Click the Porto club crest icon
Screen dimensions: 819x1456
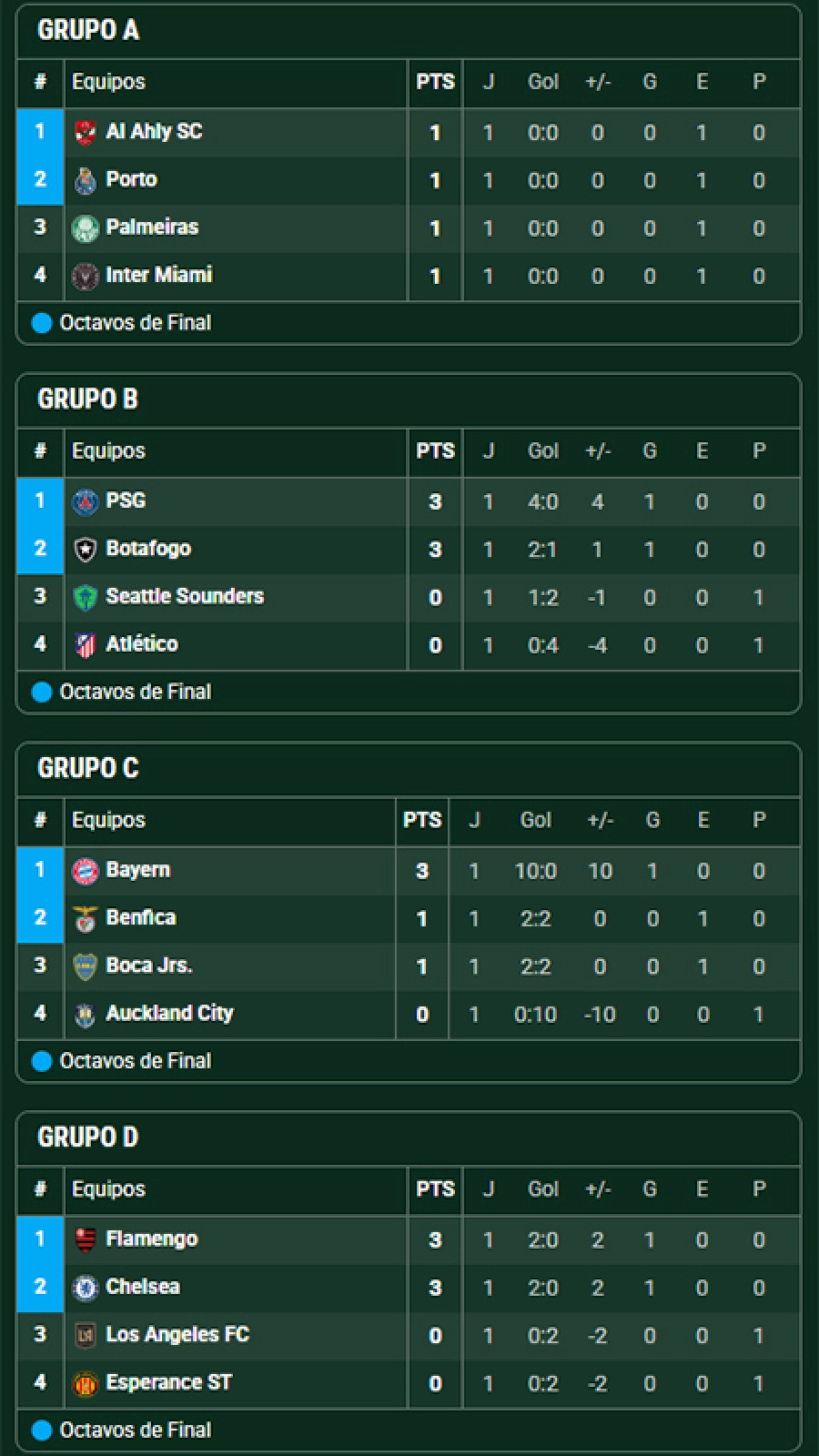pos(86,180)
